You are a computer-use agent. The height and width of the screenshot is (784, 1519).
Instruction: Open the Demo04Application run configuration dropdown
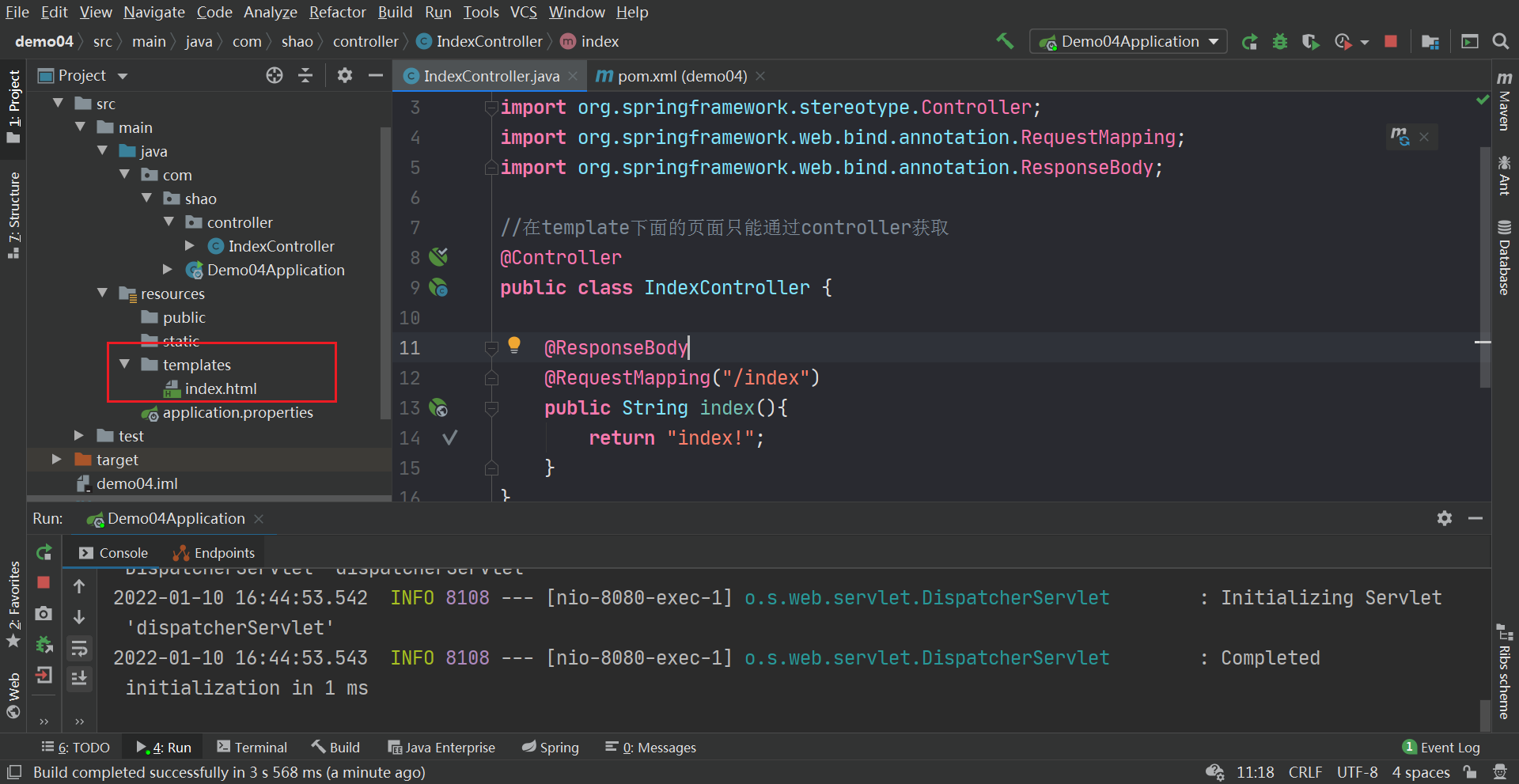[1128, 41]
